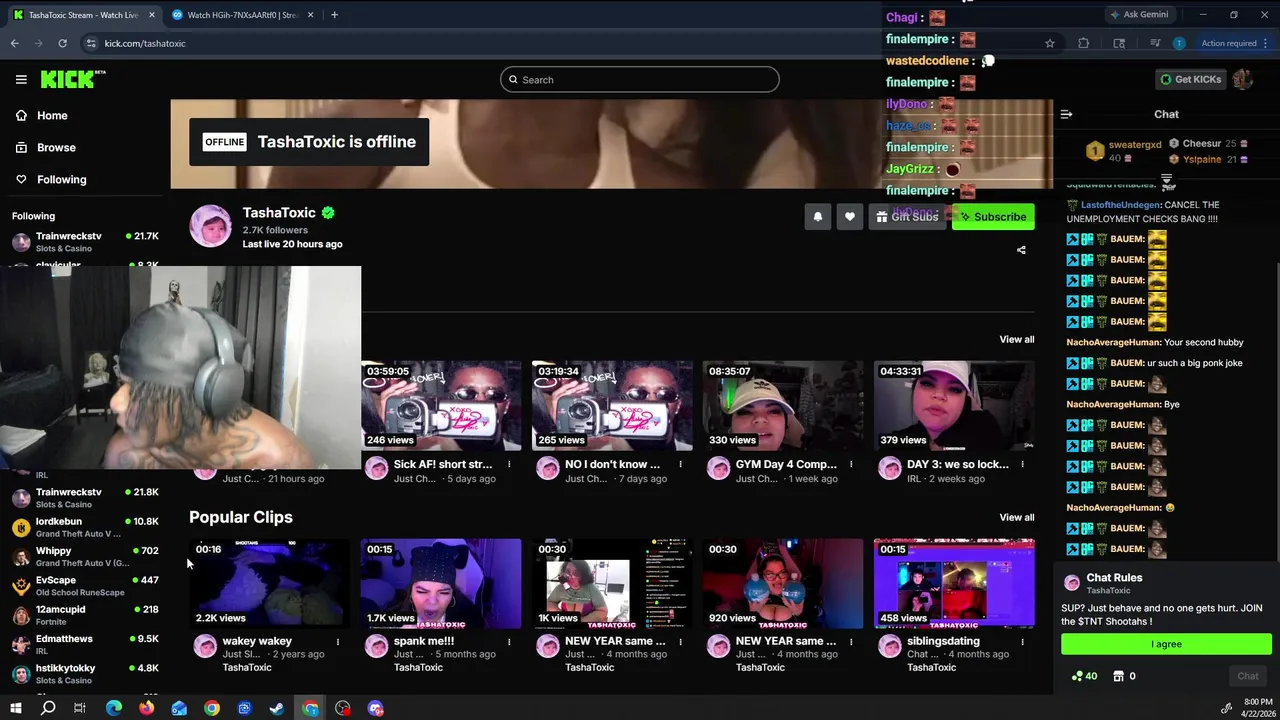View all Popular Clips
The width and height of the screenshot is (1280, 720).
pyautogui.click(x=1017, y=518)
